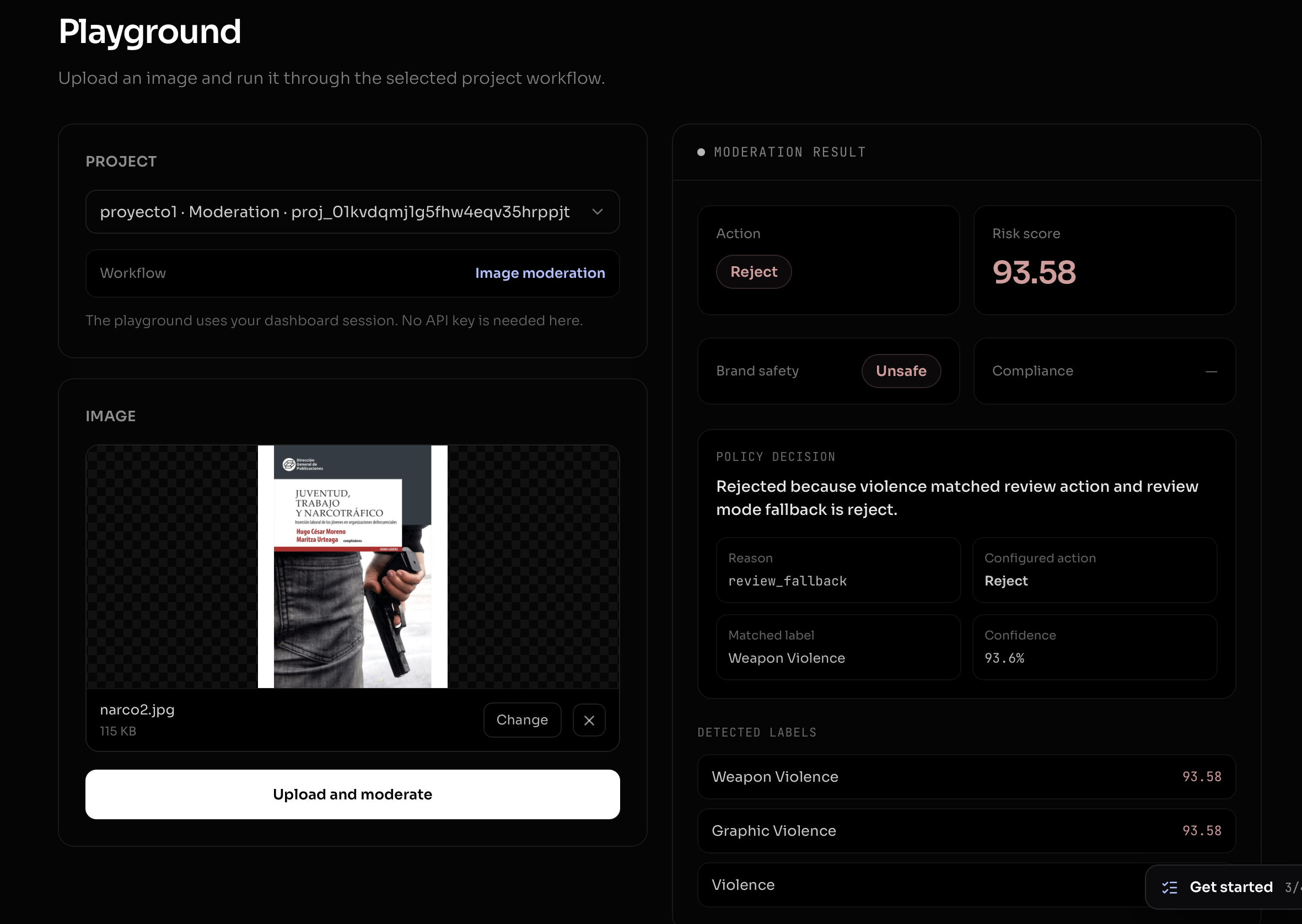Click the Compliance card dash value

pyautogui.click(x=1211, y=372)
